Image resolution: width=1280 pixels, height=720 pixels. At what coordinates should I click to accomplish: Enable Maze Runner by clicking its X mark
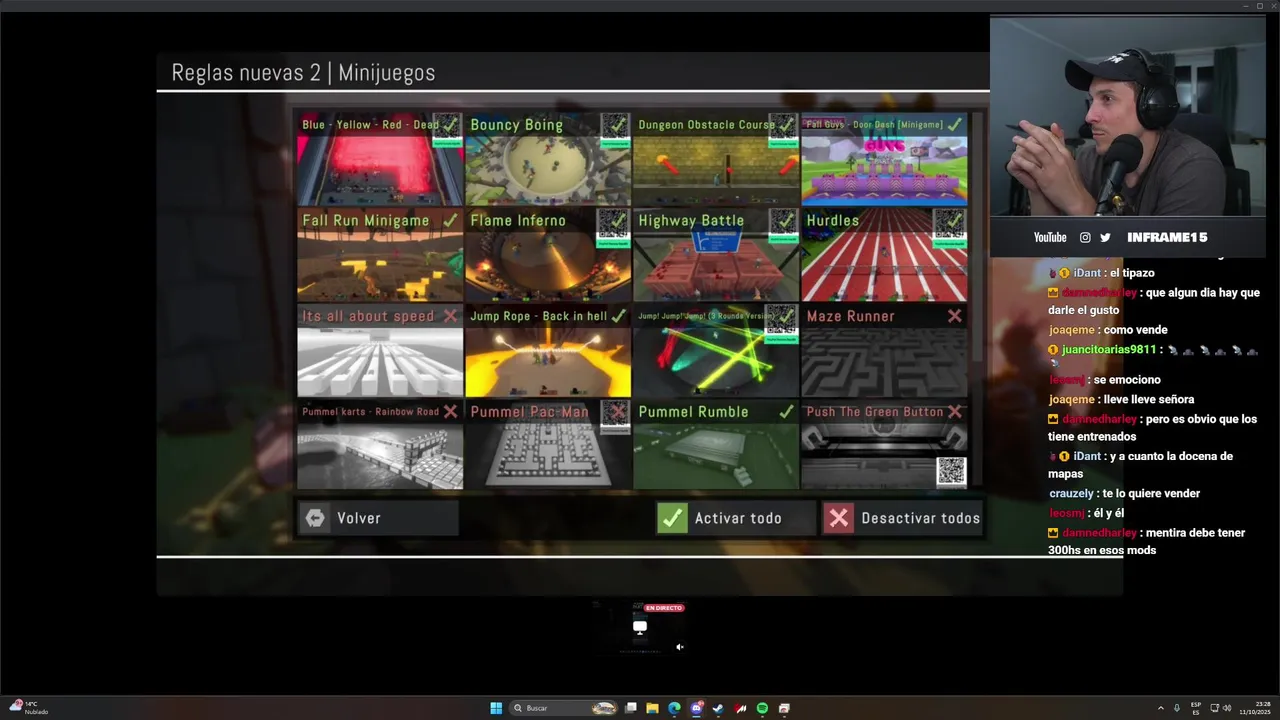coord(954,316)
